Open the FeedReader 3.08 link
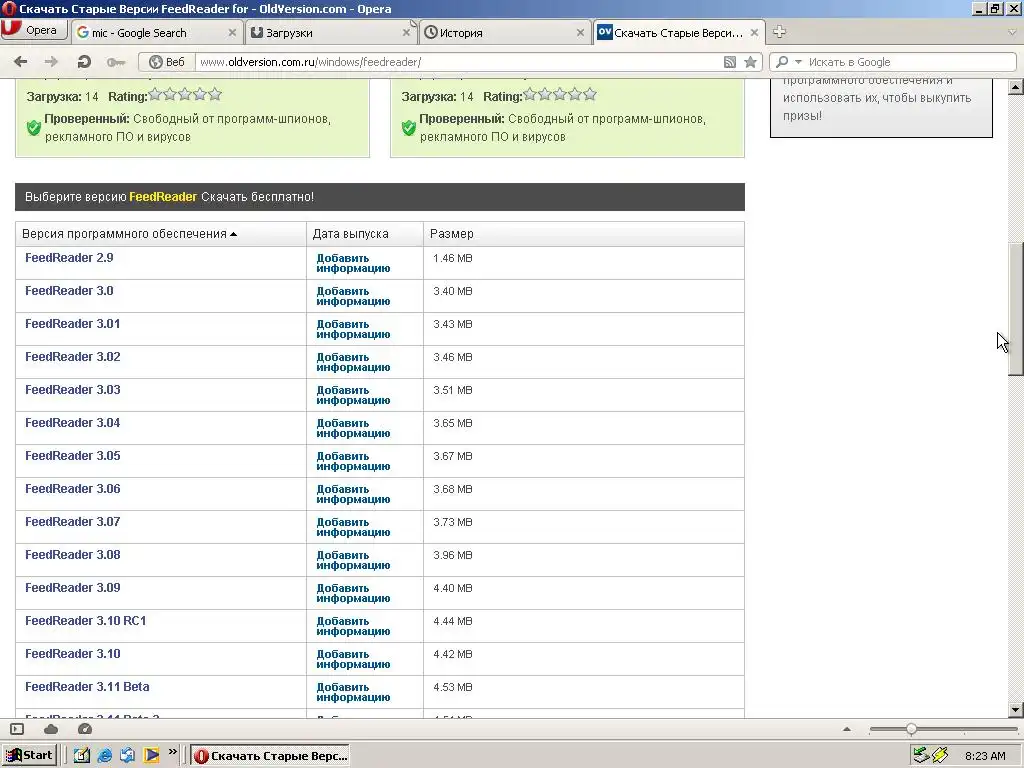The width and height of the screenshot is (1024, 768). tap(72, 554)
